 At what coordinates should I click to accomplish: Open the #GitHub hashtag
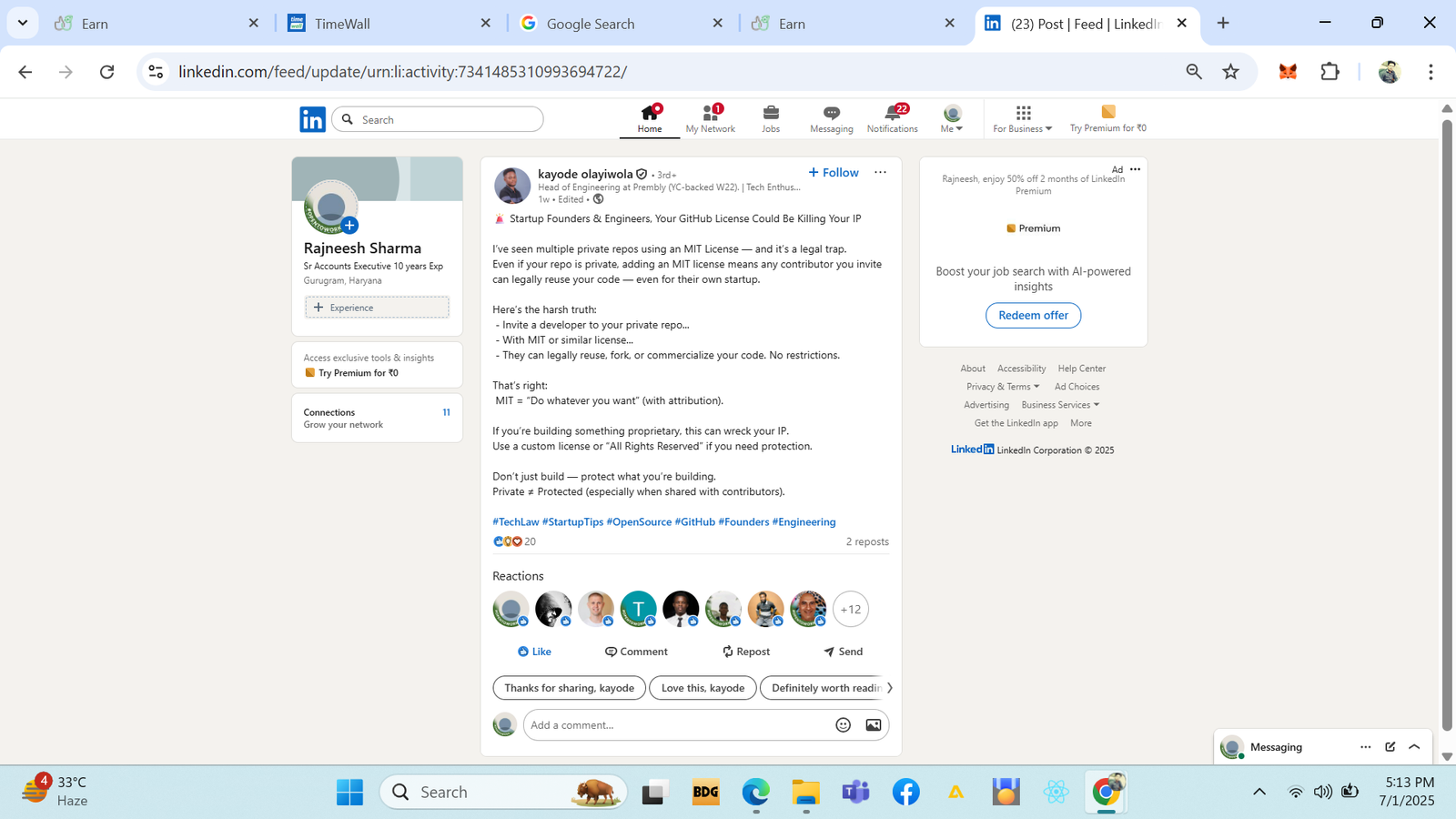(694, 521)
